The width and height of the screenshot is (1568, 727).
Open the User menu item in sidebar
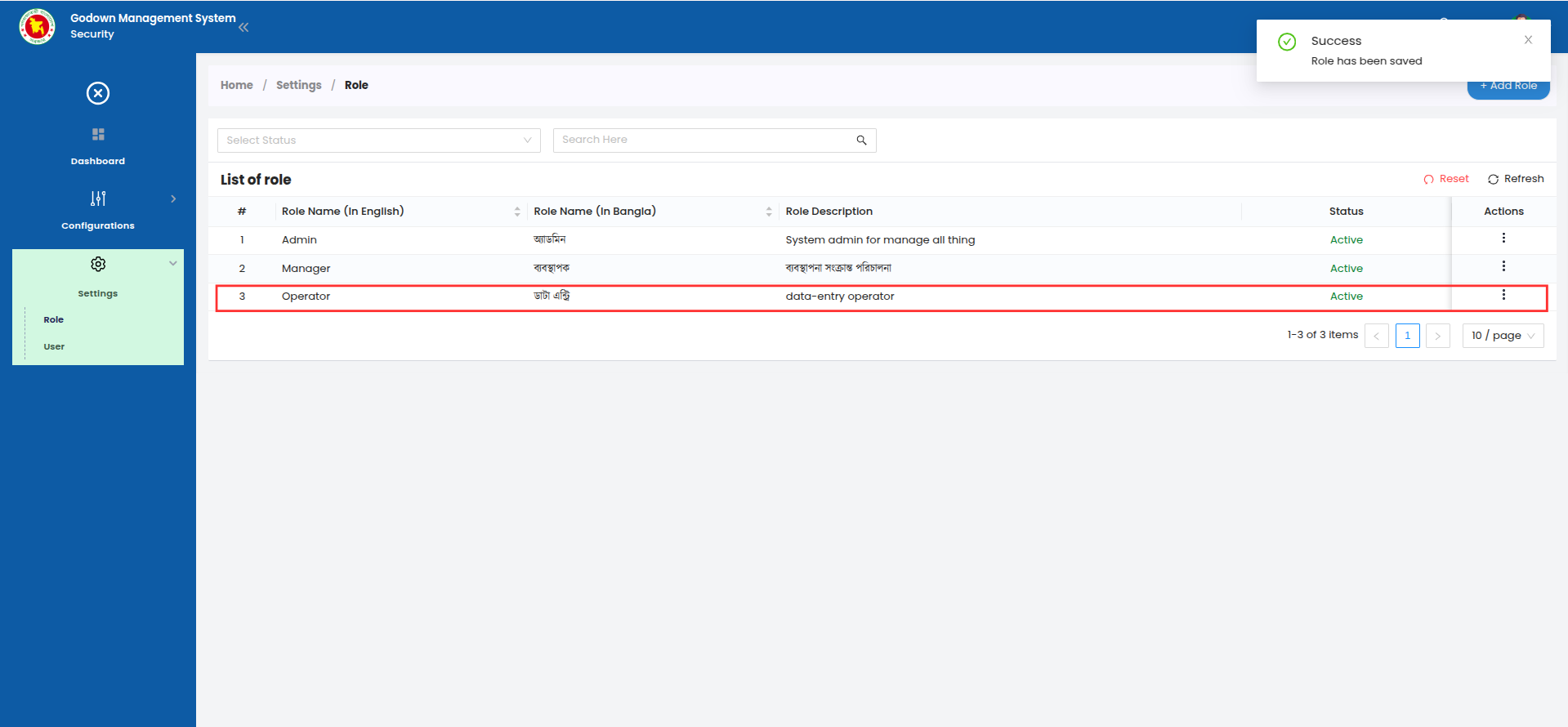(x=54, y=346)
